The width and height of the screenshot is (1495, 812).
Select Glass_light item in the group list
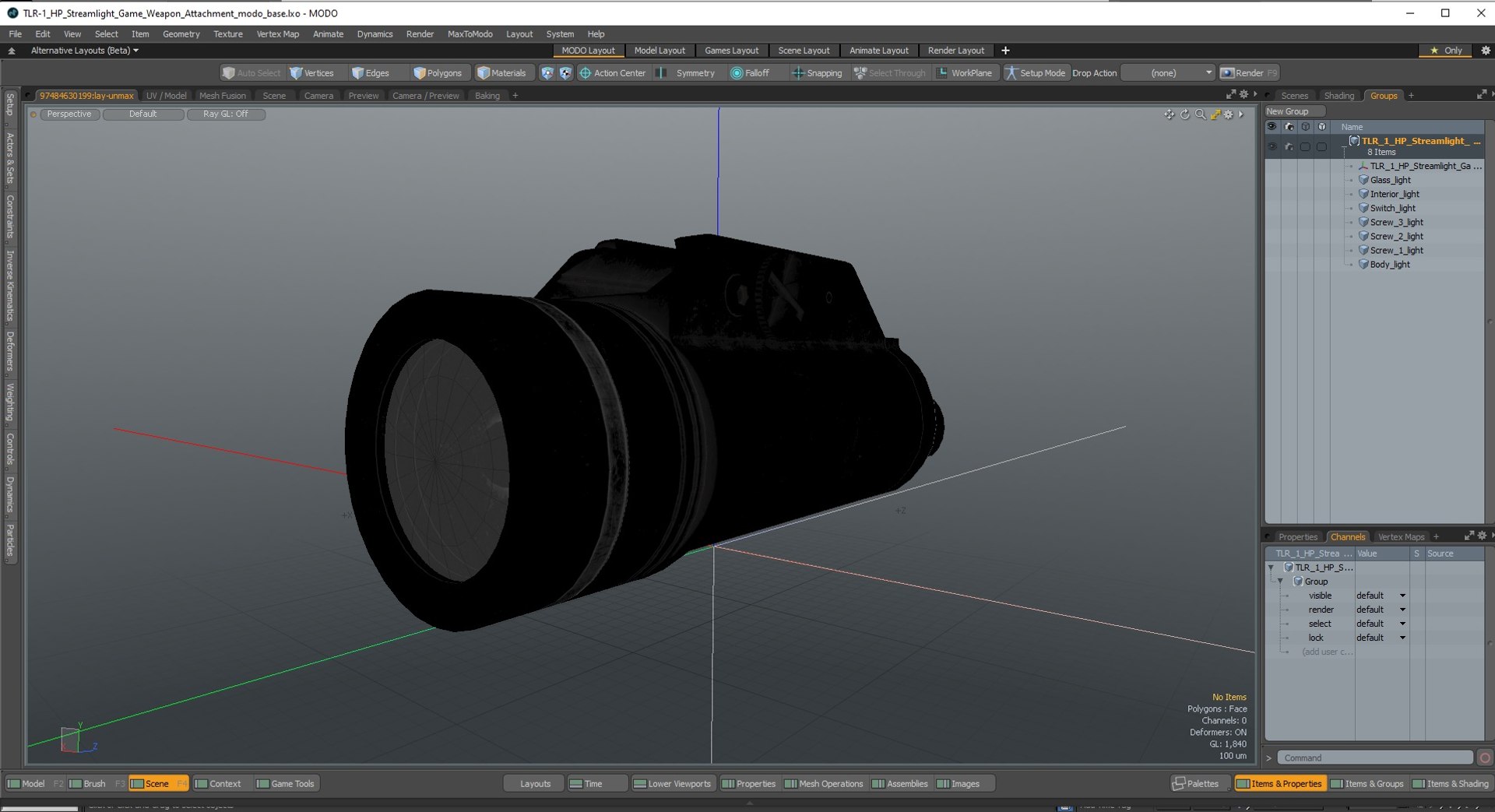point(1390,180)
